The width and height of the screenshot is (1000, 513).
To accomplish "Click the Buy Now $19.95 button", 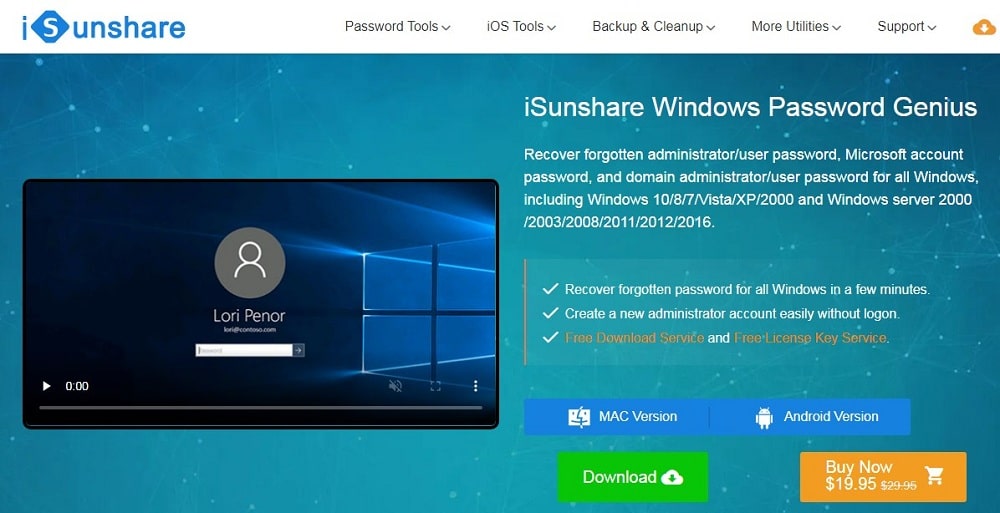I will 883,477.
